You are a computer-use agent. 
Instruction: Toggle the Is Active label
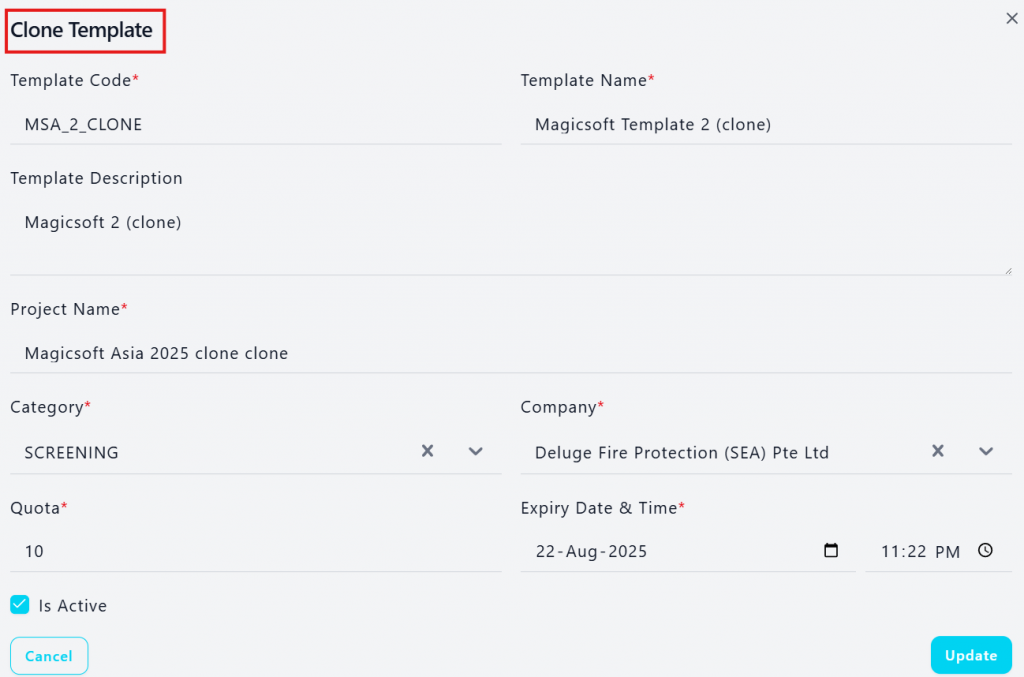pyautogui.click(x=72, y=606)
